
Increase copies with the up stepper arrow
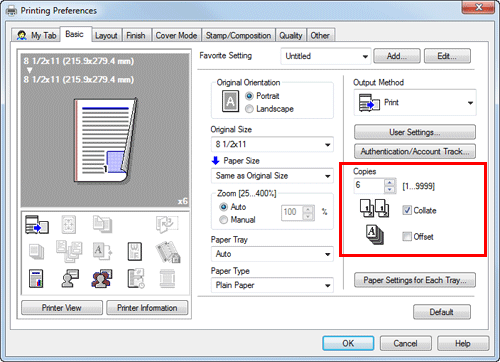[x=389, y=182]
